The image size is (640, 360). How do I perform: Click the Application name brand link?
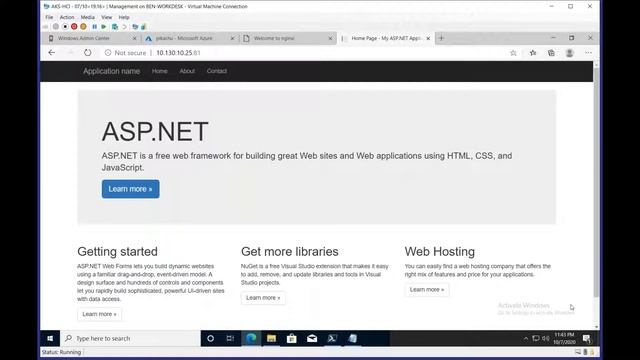(111, 71)
